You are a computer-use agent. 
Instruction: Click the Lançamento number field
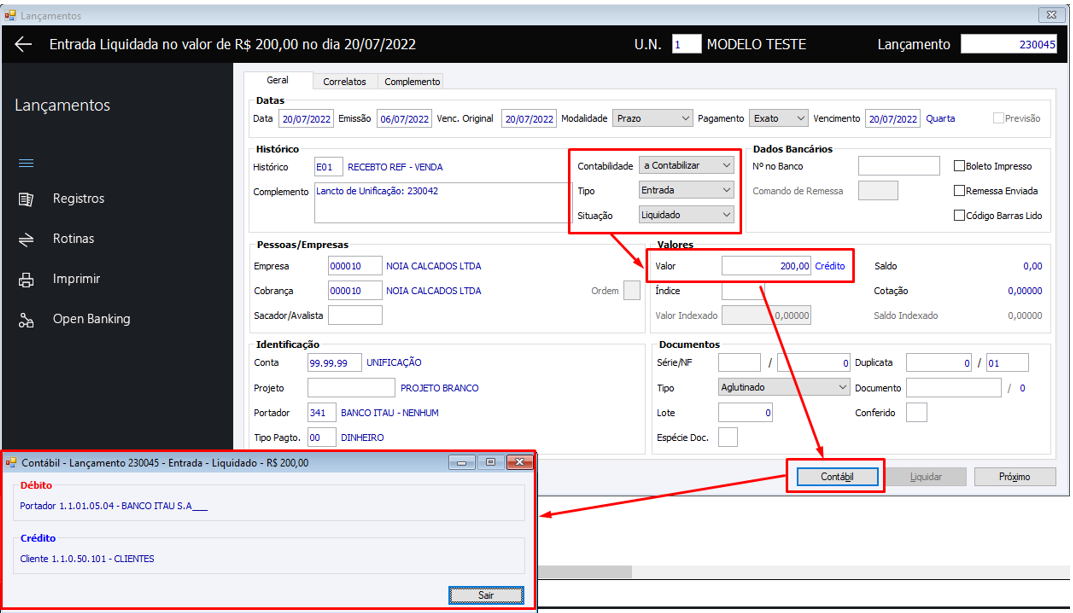(x=1009, y=44)
